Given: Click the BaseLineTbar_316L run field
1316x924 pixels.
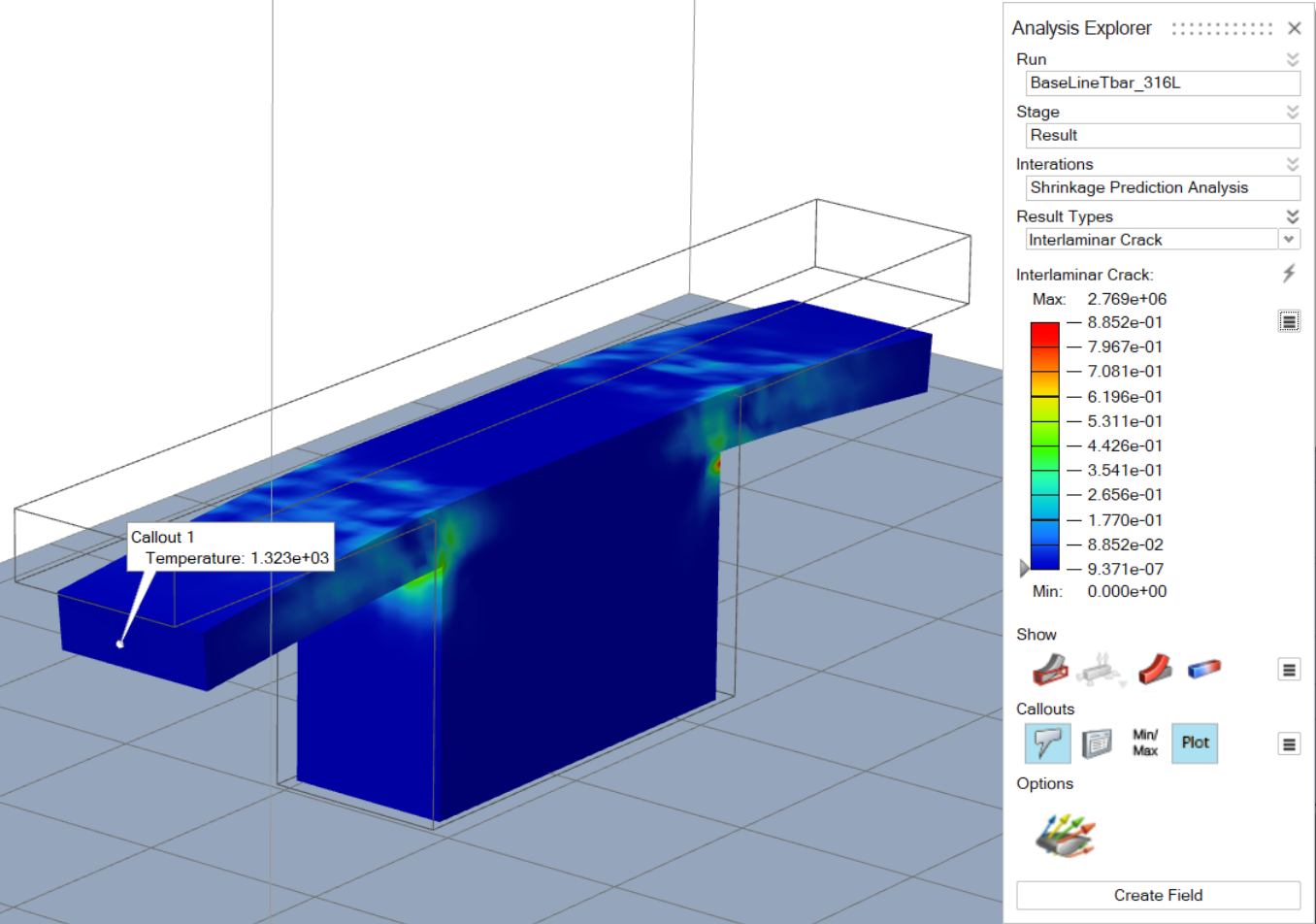Looking at the screenshot, I should 1162,82.
